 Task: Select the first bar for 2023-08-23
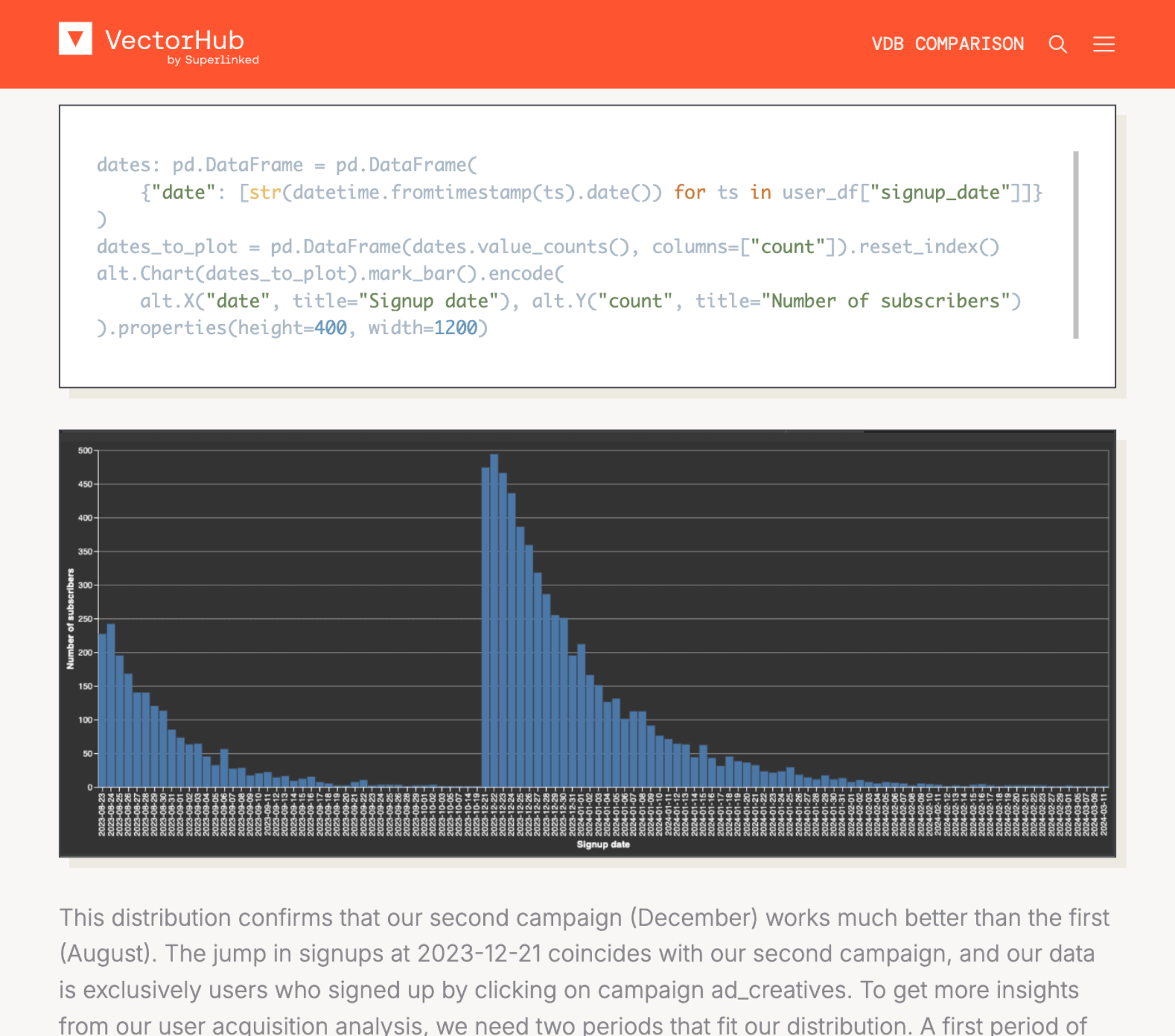pyautogui.click(x=102, y=710)
